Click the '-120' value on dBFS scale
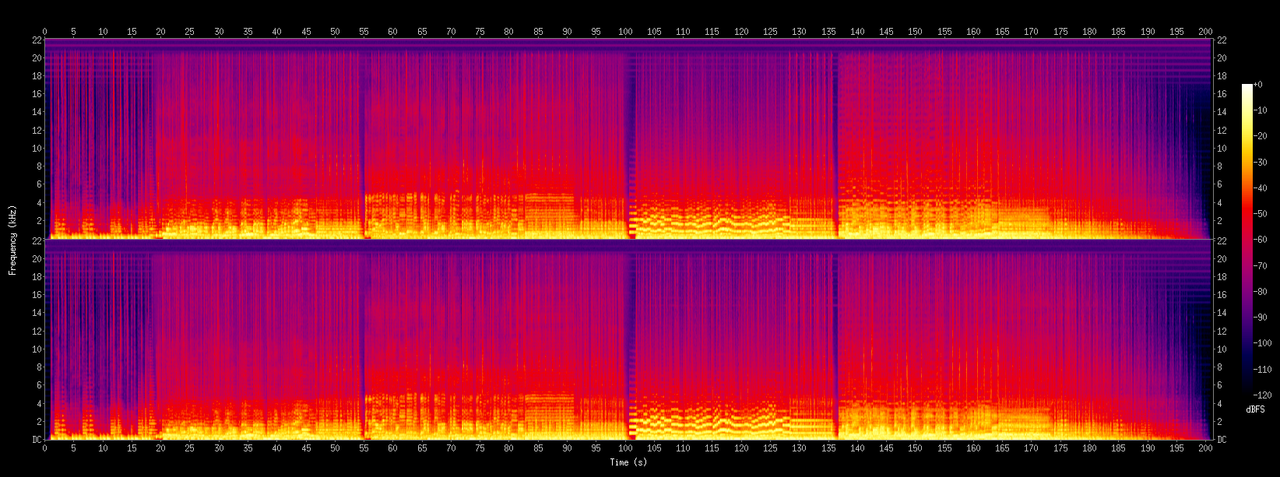 point(1262,397)
